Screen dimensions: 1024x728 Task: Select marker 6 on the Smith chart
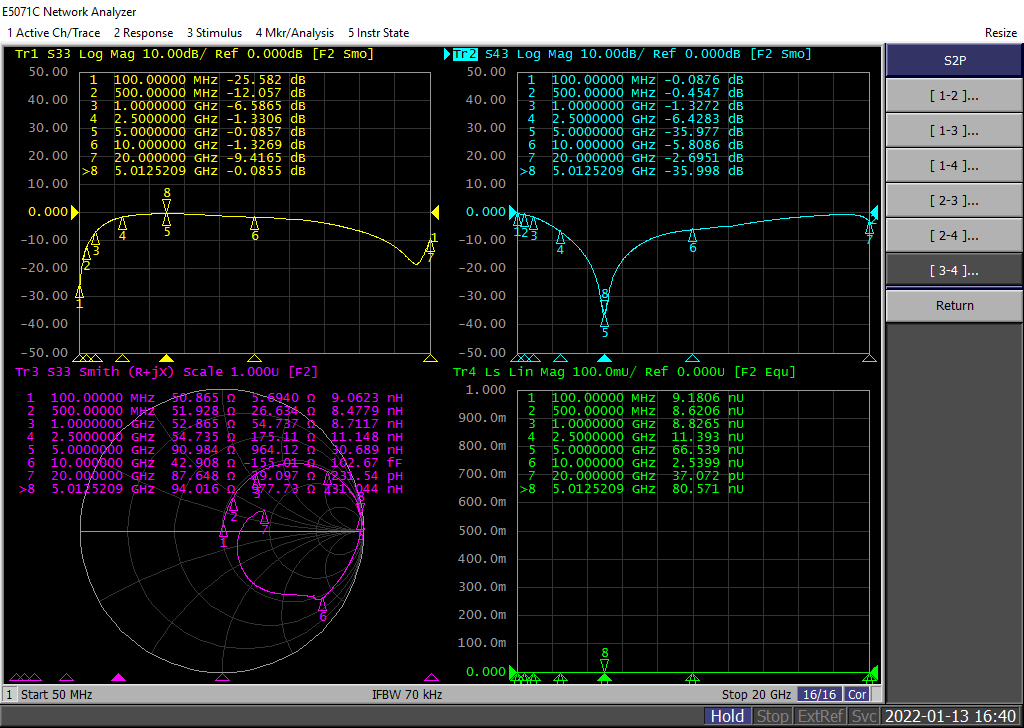click(322, 606)
